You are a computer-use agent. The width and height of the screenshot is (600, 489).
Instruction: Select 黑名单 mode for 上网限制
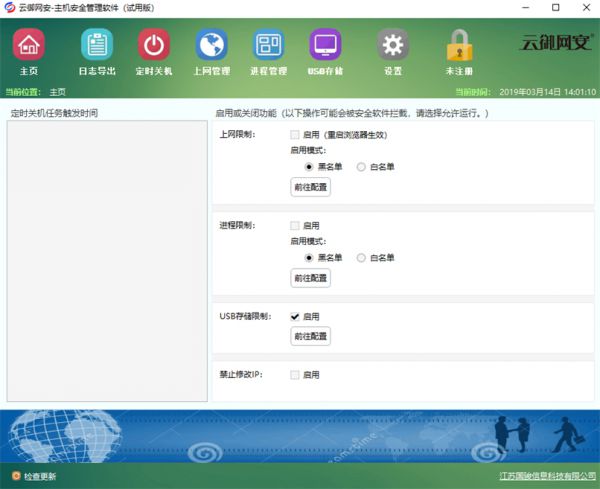296,166
